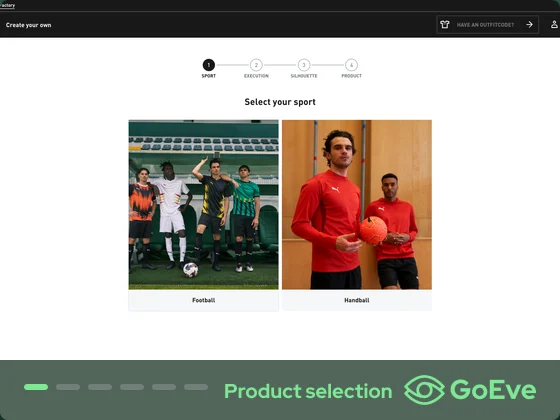Click the Product selection caption text
This screenshot has height=420, width=560.
[308, 391]
